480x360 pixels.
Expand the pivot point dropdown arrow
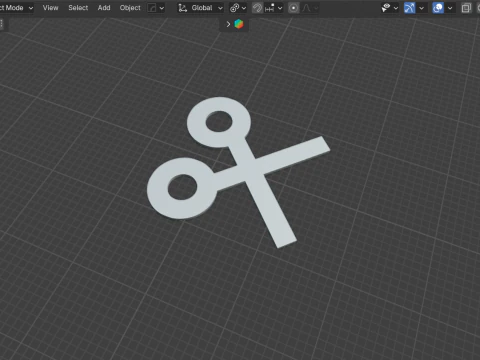[244, 8]
